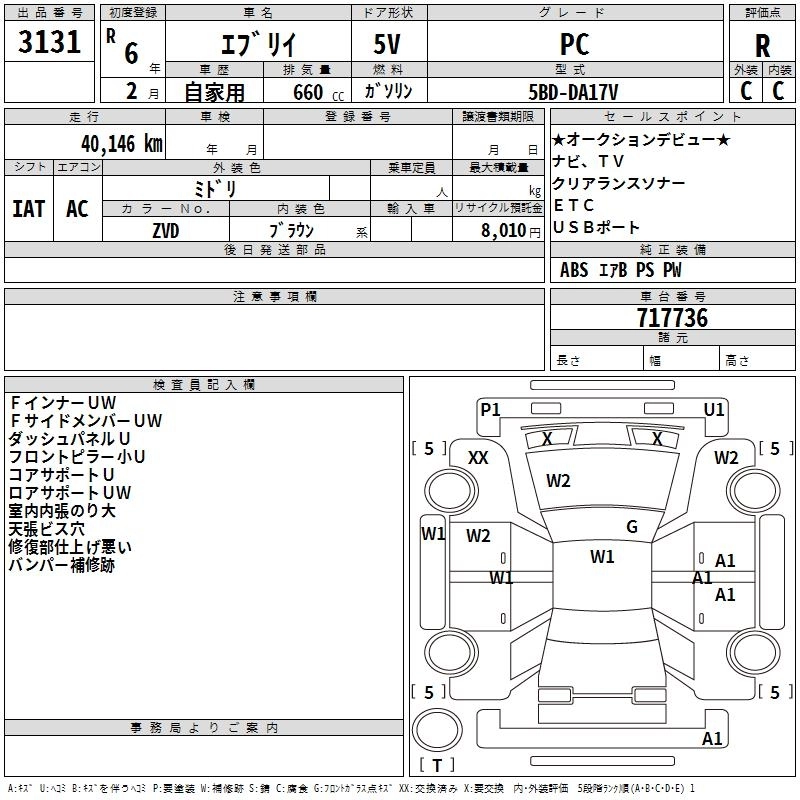Select the 注意事項欄 header
The image size is (800, 800).
(x=274, y=296)
